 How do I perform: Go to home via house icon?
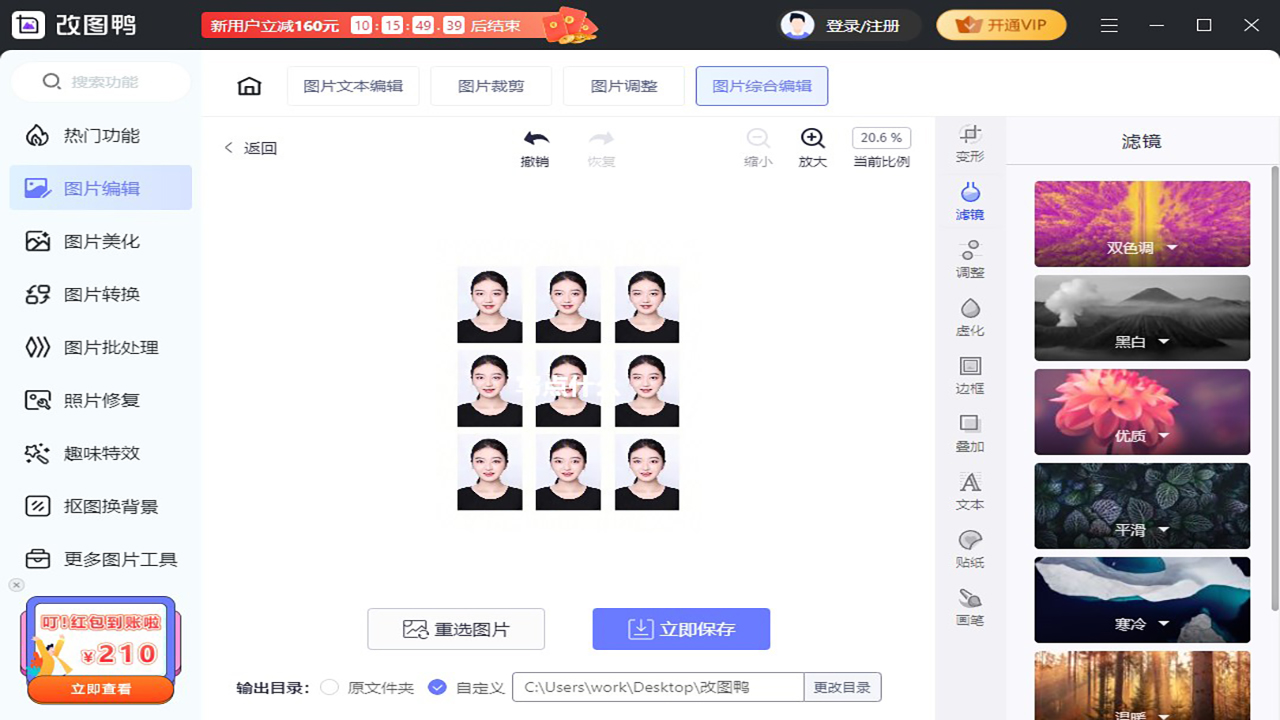pyautogui.click(x=249, y=86)
